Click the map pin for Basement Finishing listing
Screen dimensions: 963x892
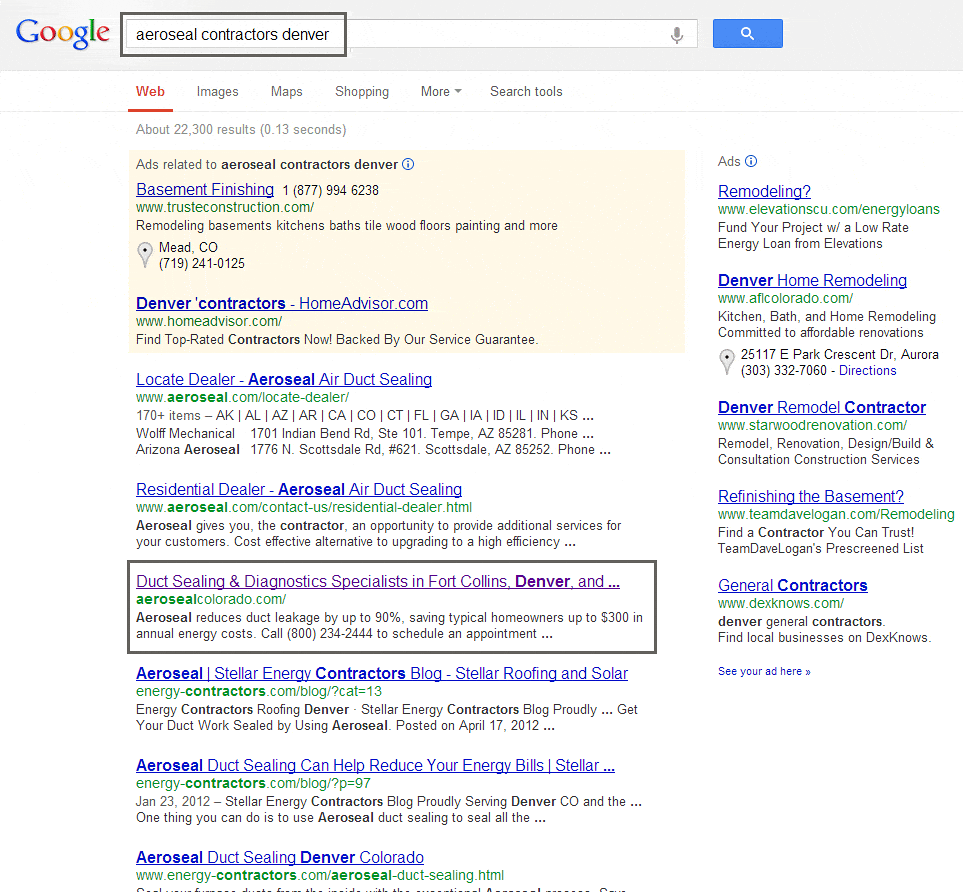145,254
